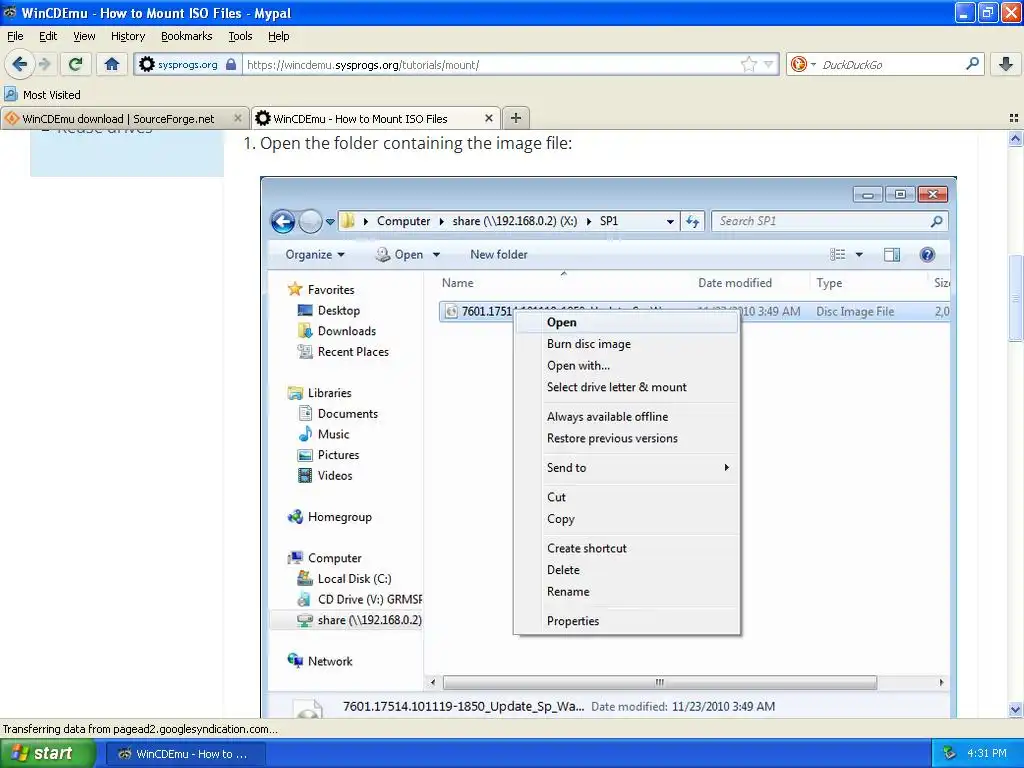
Task: Sort by the Type column header
Action: click(829, 283)
